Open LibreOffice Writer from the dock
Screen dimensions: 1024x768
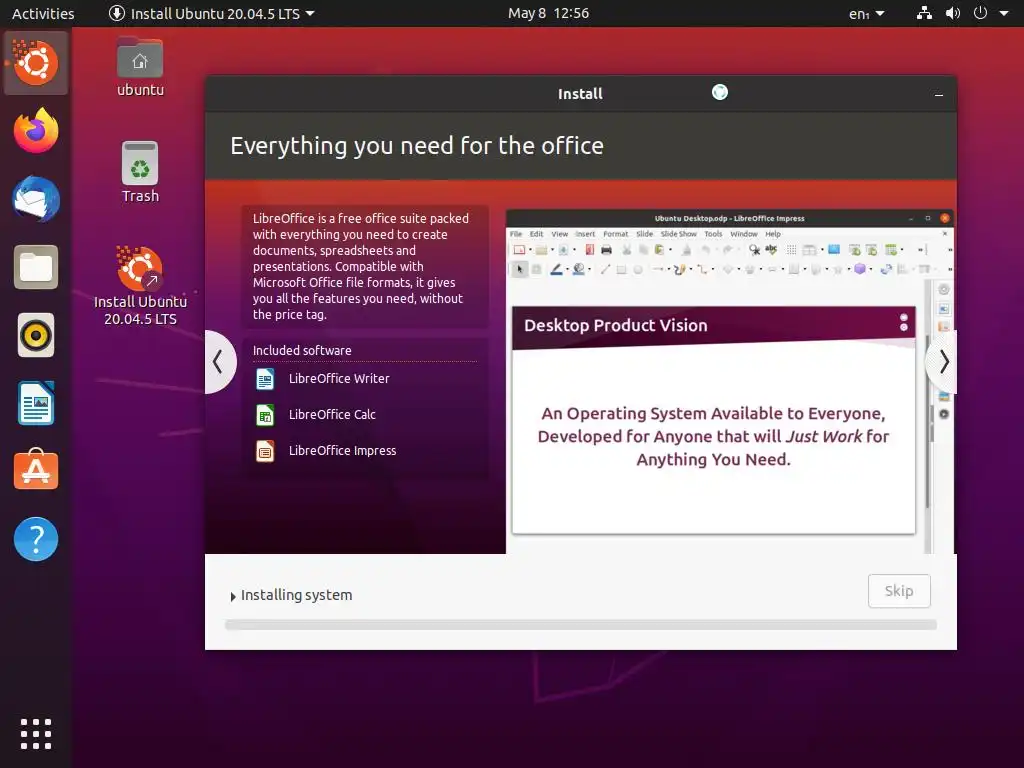point(36,404)
